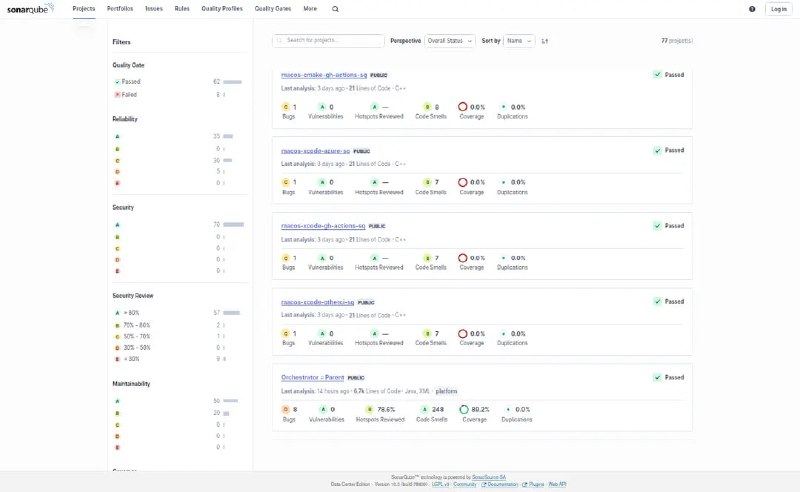
Task: Go to the Quality Profiles tab
Action: [222, 9]
